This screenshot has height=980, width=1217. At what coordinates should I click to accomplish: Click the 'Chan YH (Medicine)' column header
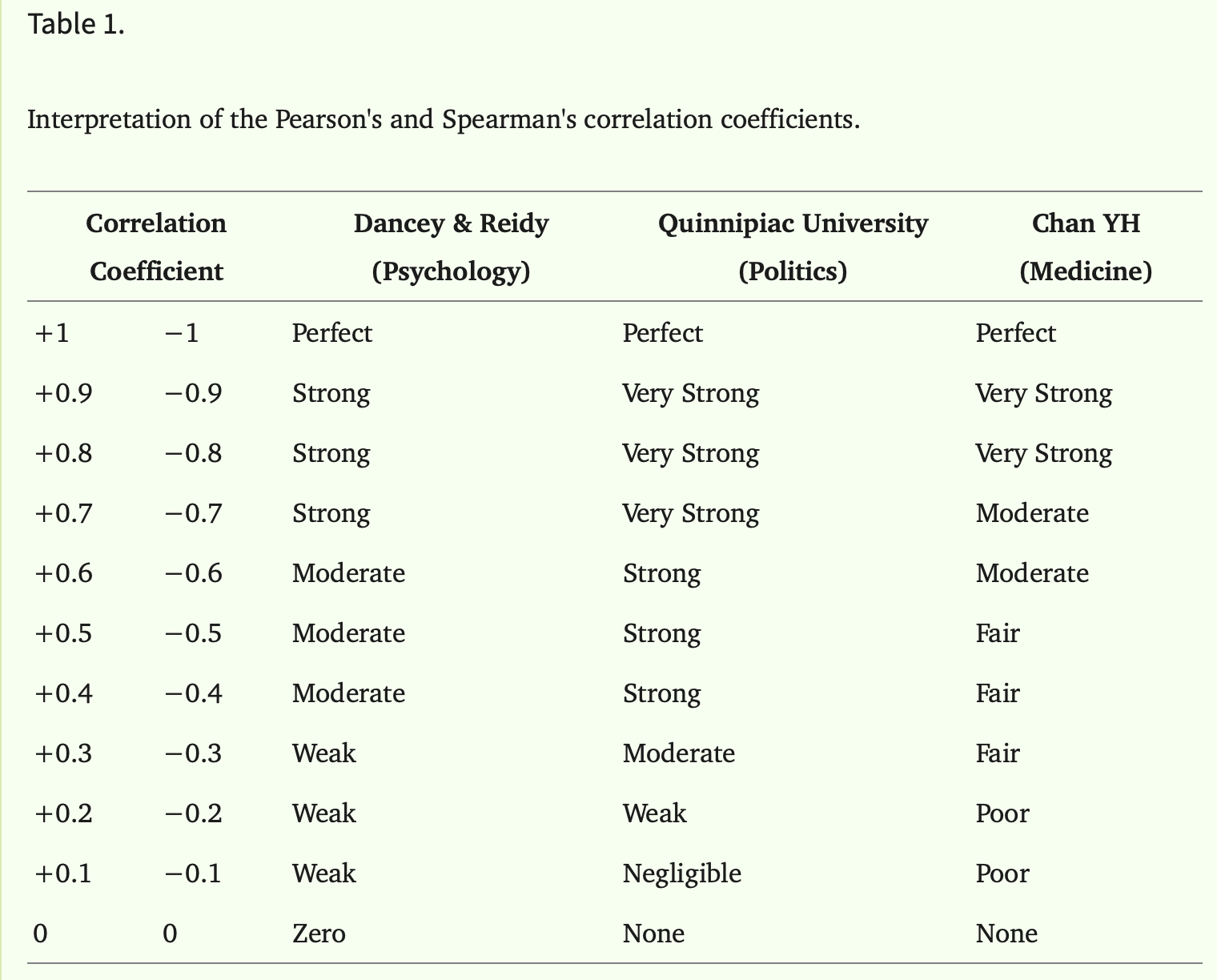point(1086,247)
